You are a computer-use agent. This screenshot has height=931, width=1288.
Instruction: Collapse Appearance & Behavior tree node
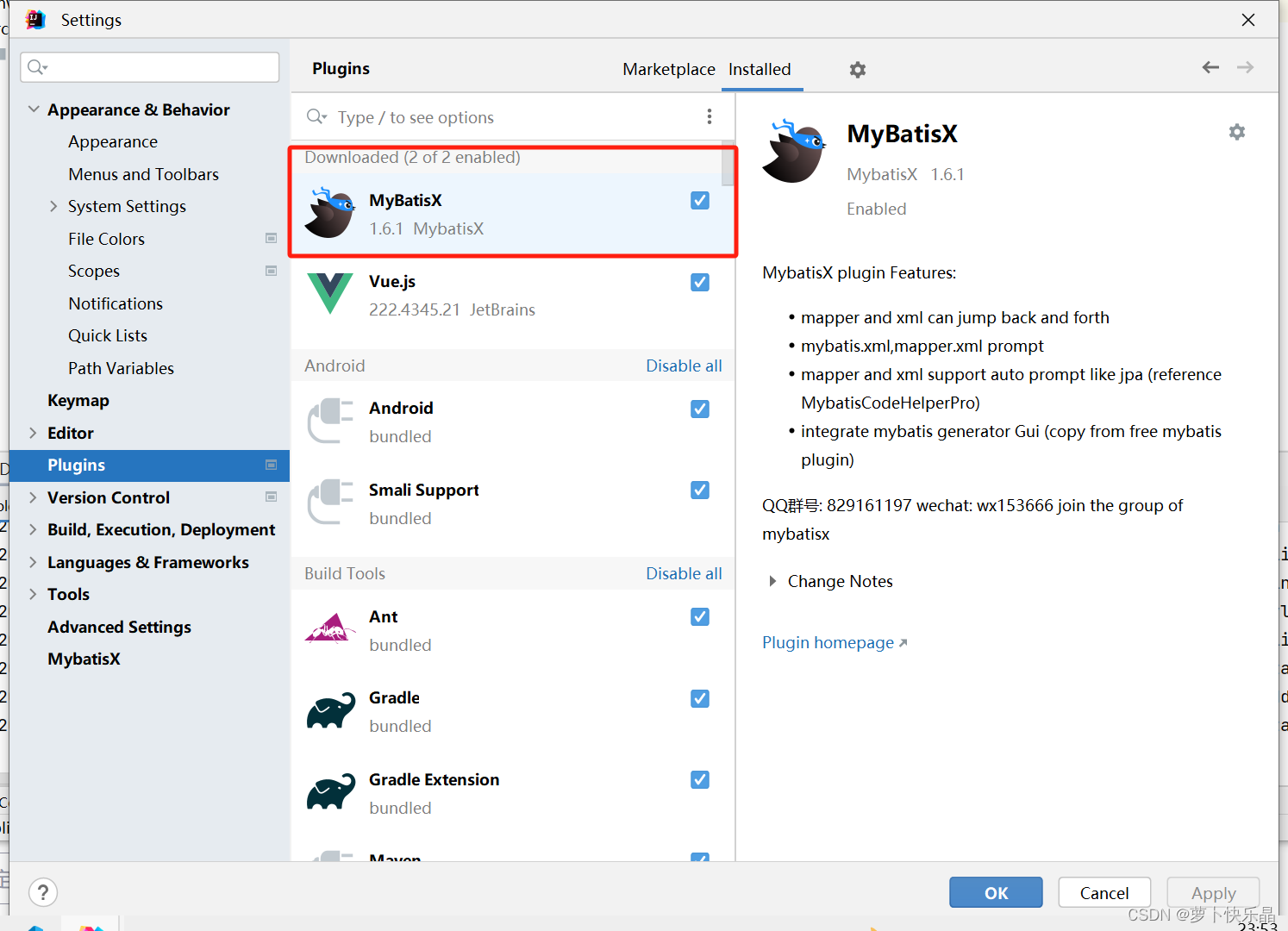pos(34,109)
